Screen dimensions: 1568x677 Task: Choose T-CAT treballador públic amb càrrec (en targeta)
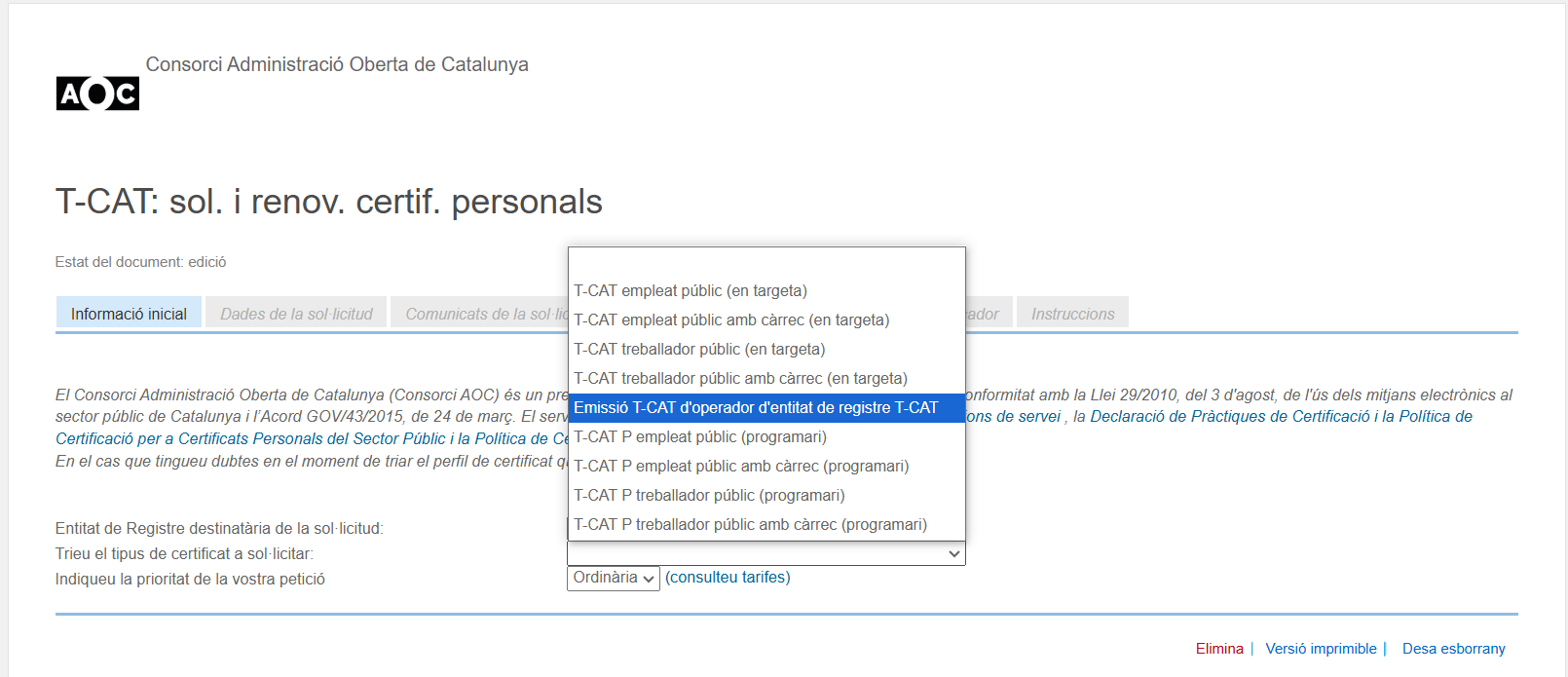766,379
